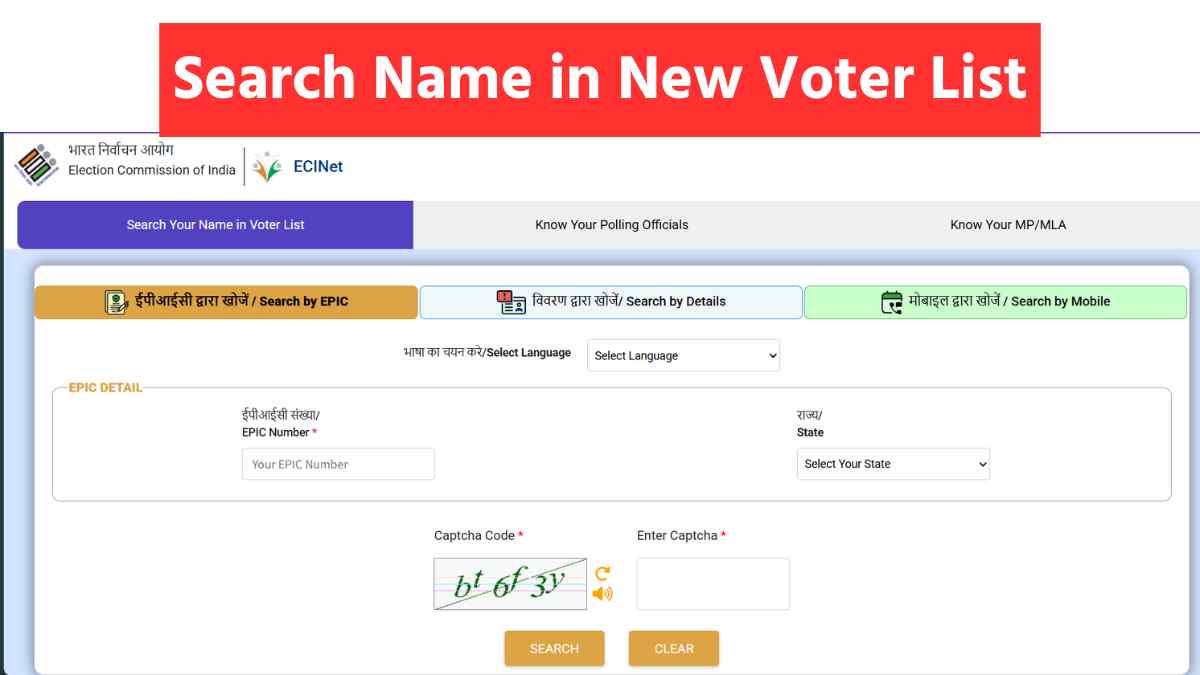Click the EPIC card icon on Search by EPIC tab
This screenshot has height=675, width=1200.
pyautogui.click(x=113, y=300)
